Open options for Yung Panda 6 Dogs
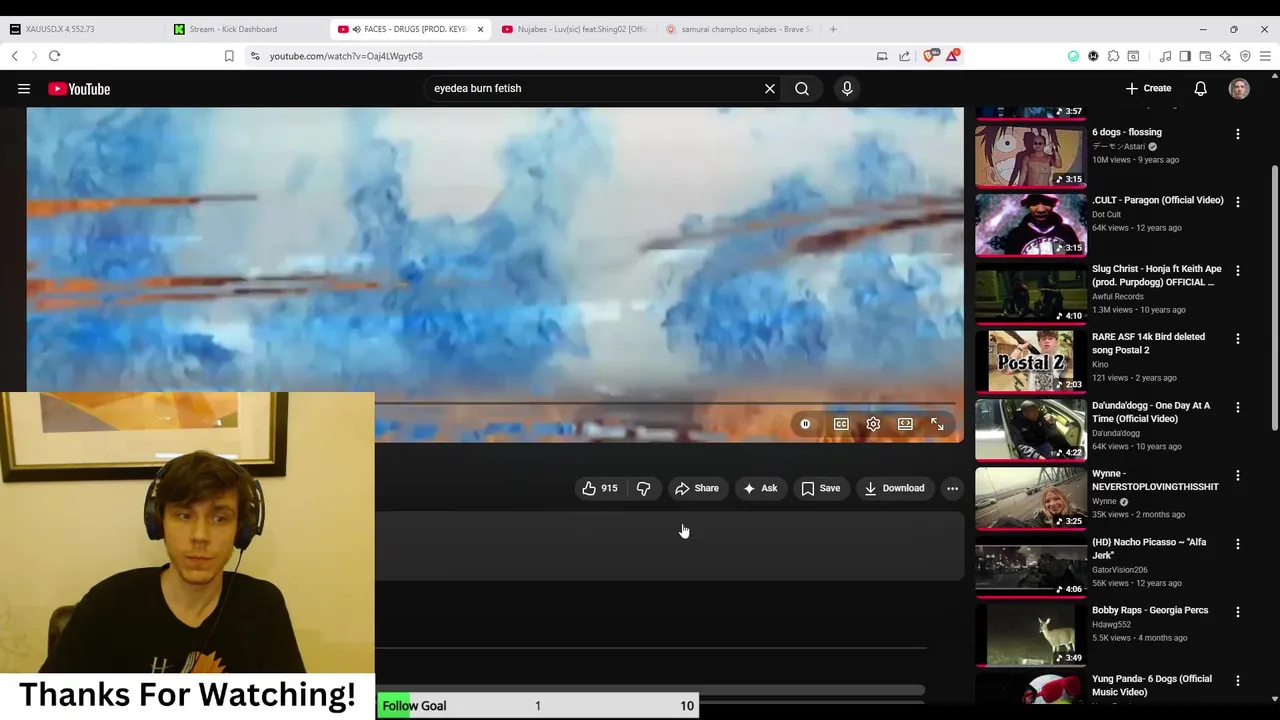This screenshot has height=720, width=1280. [1238, 681]
